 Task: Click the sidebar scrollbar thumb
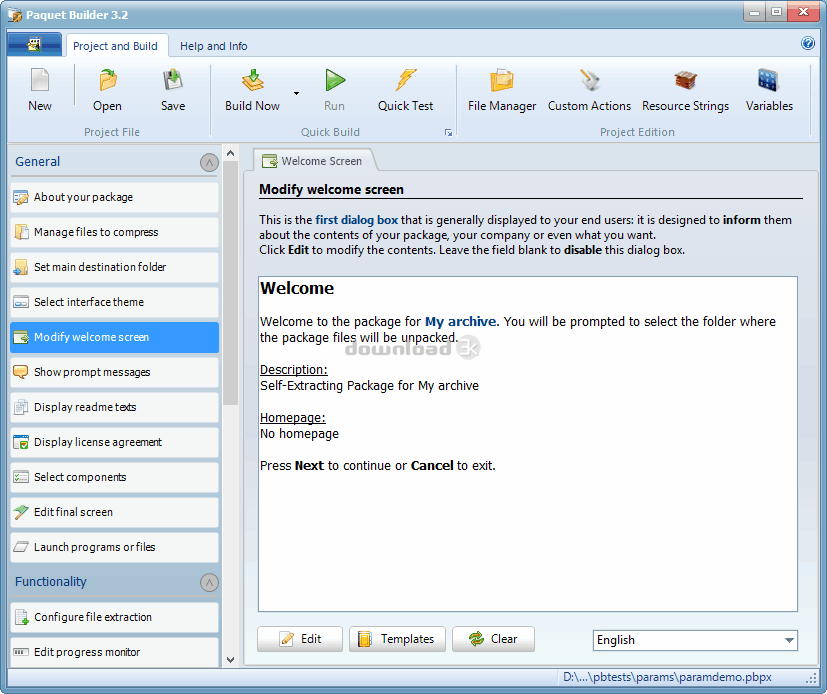tap(230, 283)
